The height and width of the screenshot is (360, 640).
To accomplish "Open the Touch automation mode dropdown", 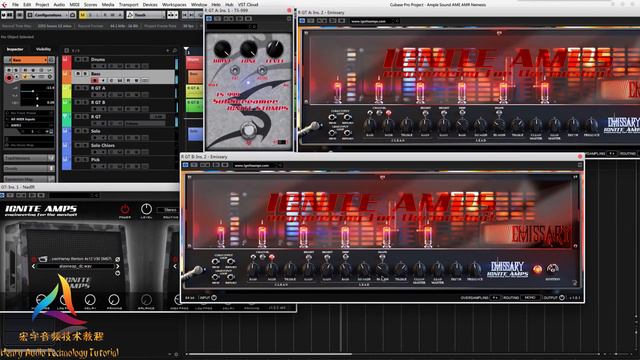I will pos(146,15).
